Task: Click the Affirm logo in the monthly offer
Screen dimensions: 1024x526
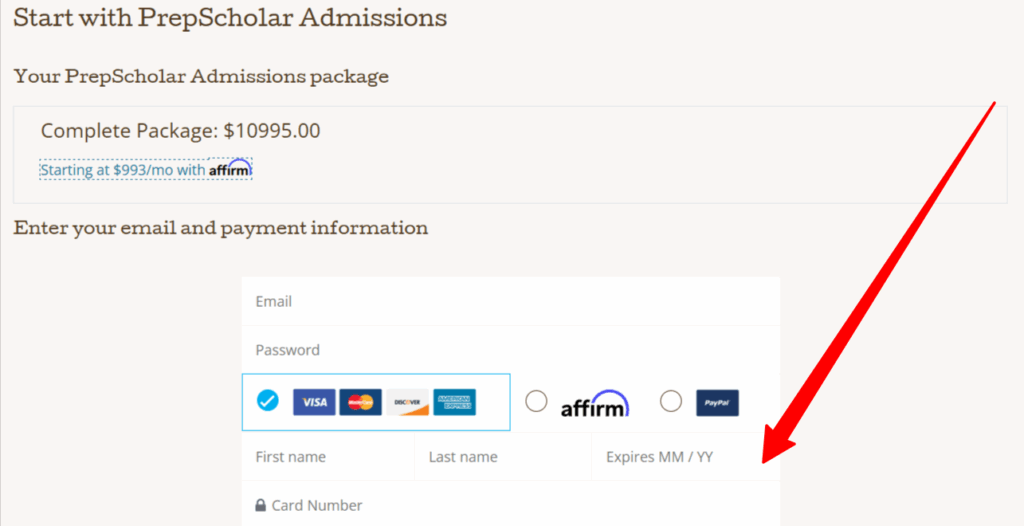Action: pyautogui.click(x=230, y=169)
